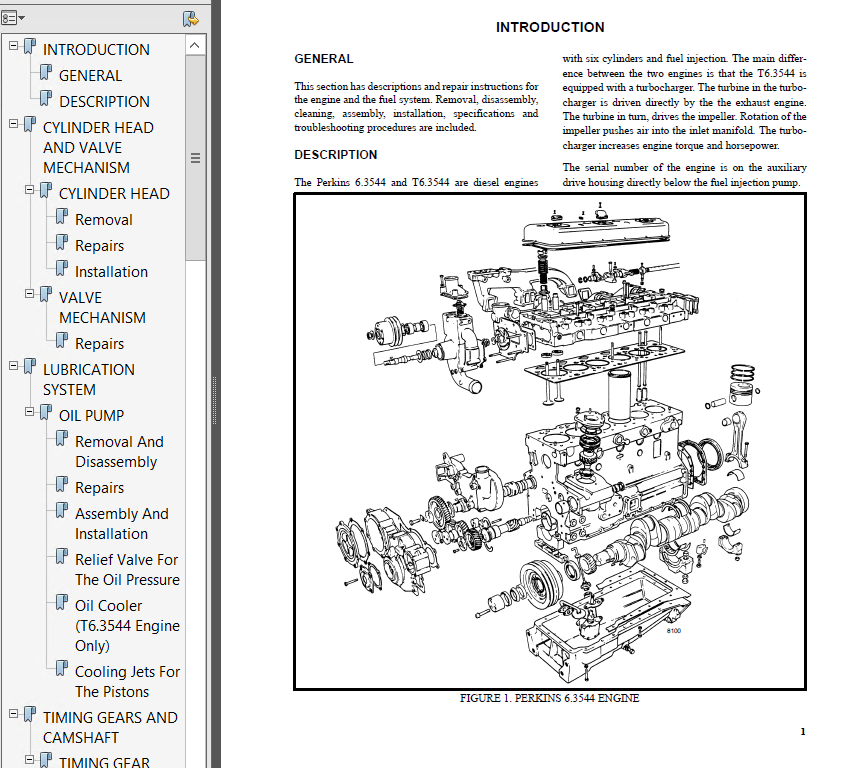This screenshot has width=841, height=768.
Task: Go to Removal And Disassembly bookmark
Action: coord(119,452)
